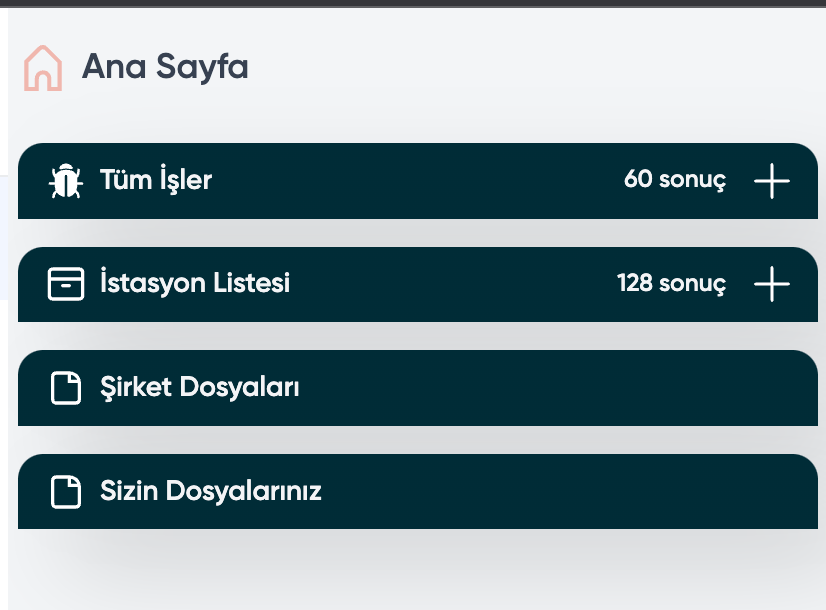The height and width of the screenshot is (610, 826).
Task: Click the 128 sonuç count text
Action: (671, 283)
